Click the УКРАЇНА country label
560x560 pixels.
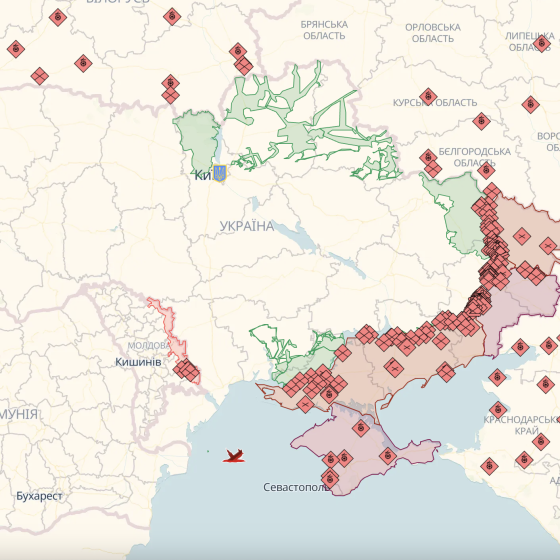[247, 226]
